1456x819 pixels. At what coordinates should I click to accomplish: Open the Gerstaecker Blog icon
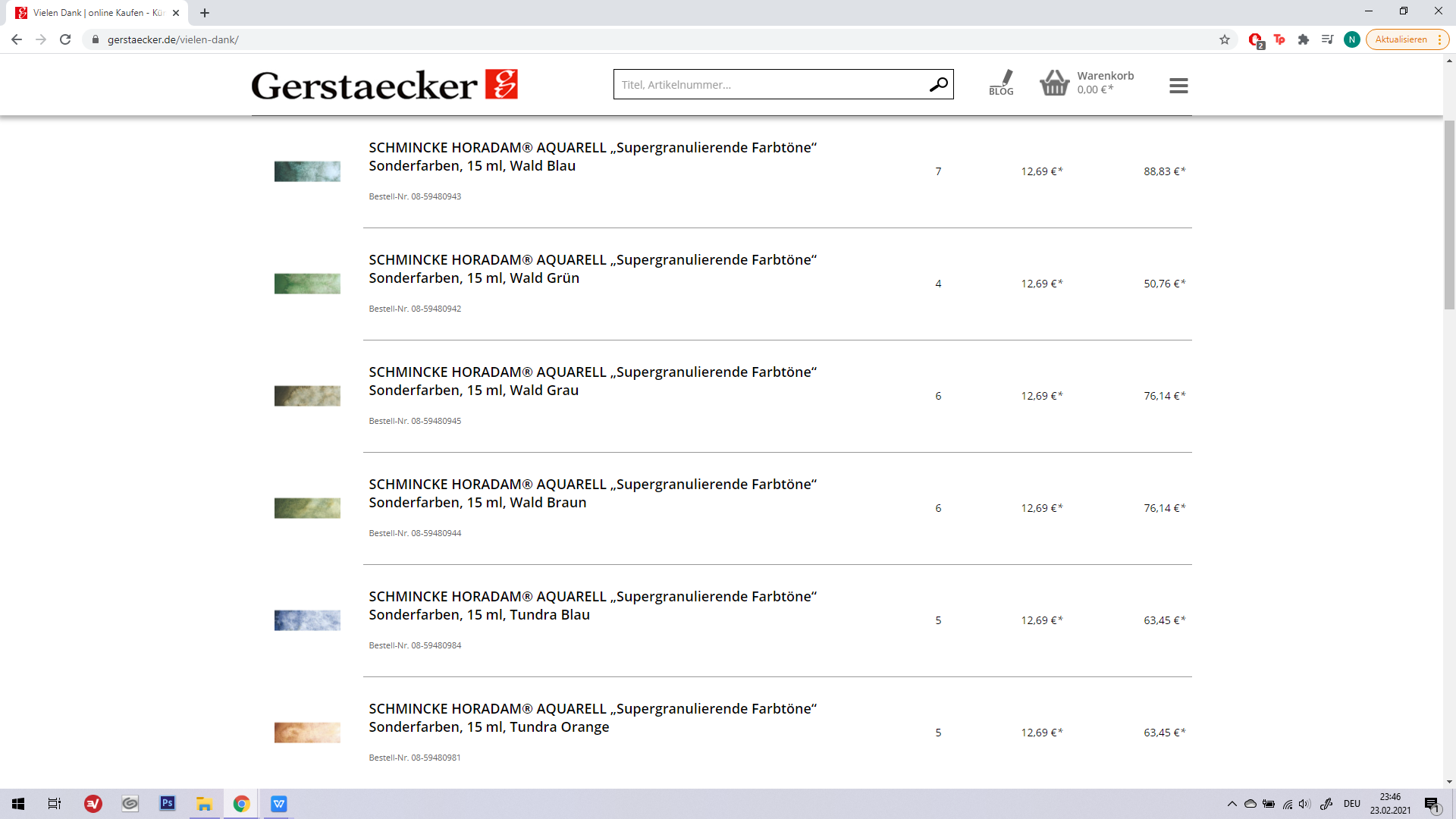pos(1001,82)
